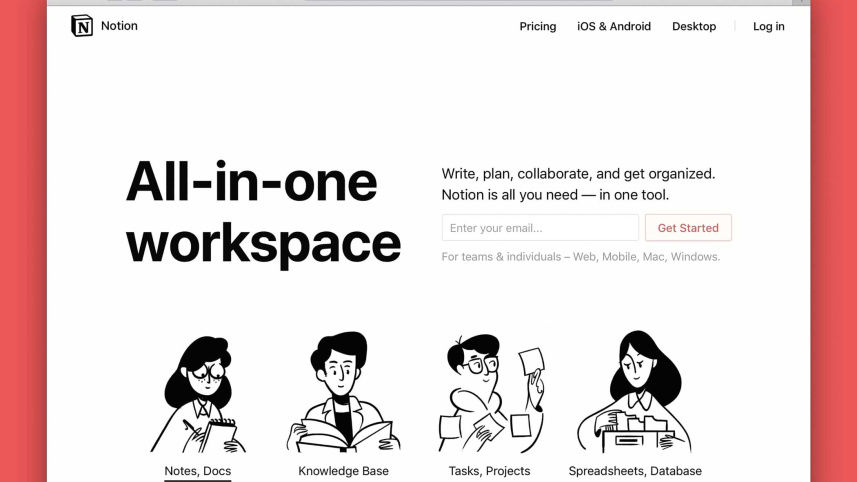Click the red desktop background left of window
Viewport: 857px width, 482px height.
[22, 240]
